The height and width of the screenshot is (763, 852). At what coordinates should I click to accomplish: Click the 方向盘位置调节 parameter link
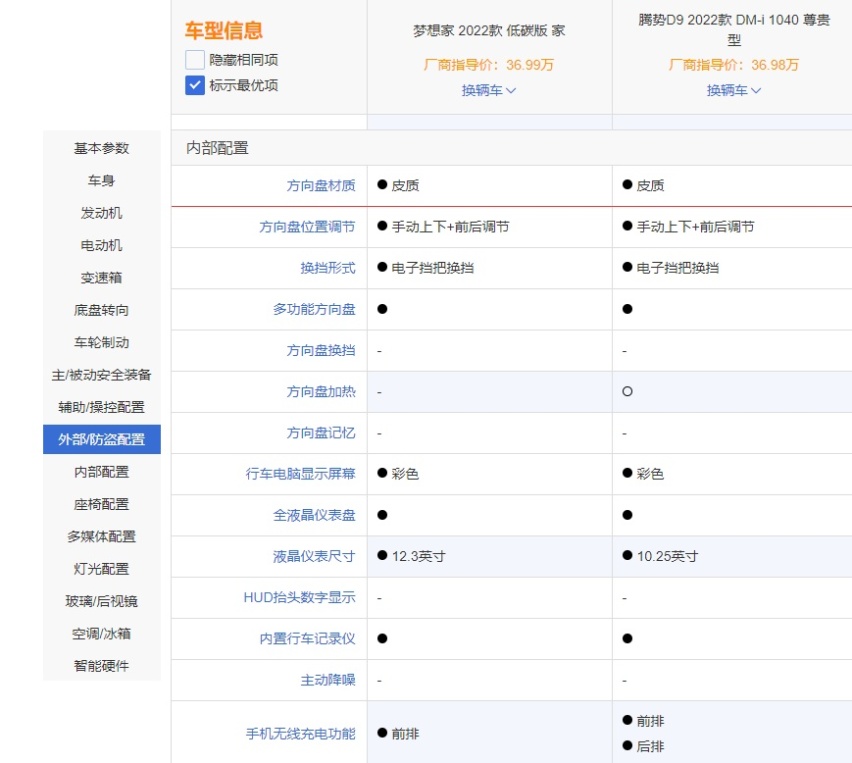pyautogui.click(x=307, y=227)
